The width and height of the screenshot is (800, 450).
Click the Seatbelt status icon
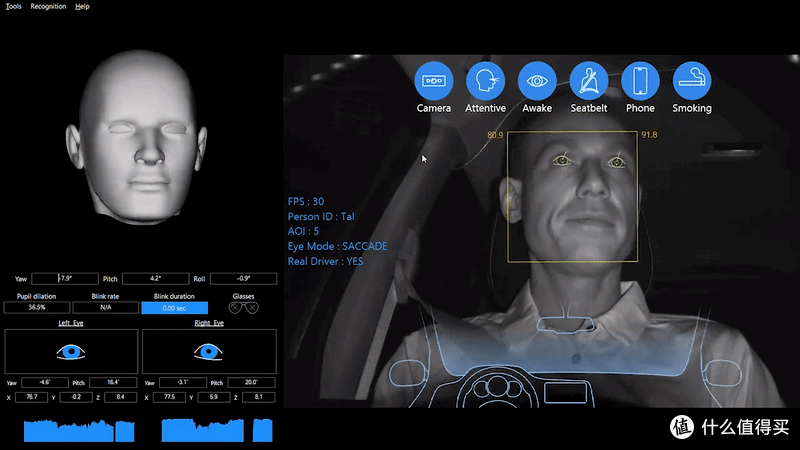click(x=588, y=81)
